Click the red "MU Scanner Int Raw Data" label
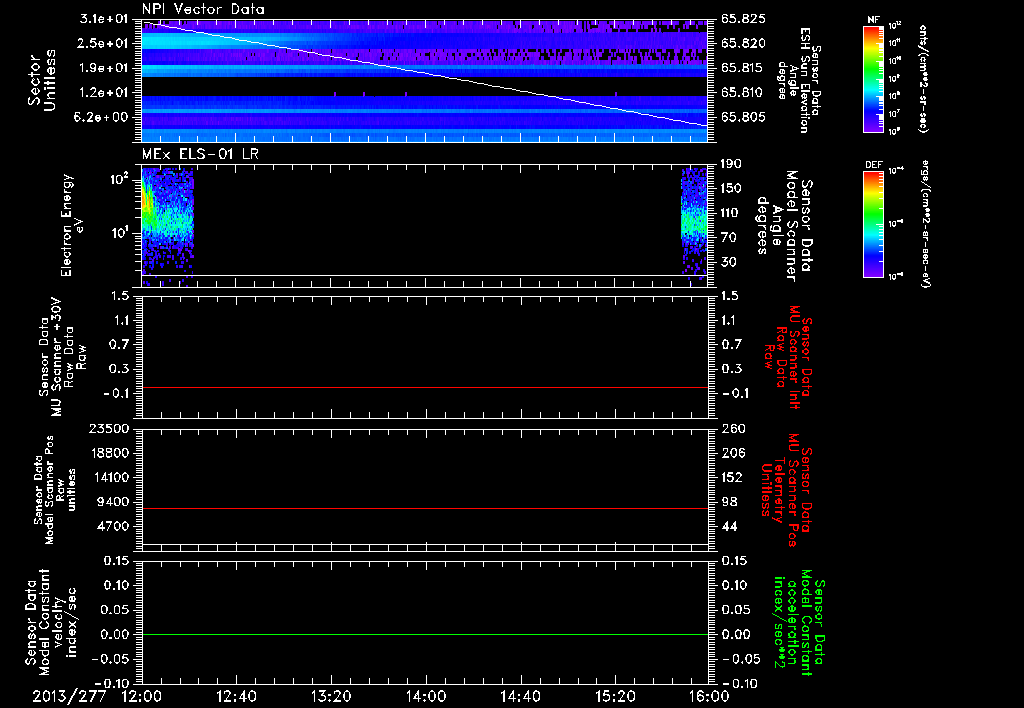The image size is (1024, 708). [x=788, y=357]
